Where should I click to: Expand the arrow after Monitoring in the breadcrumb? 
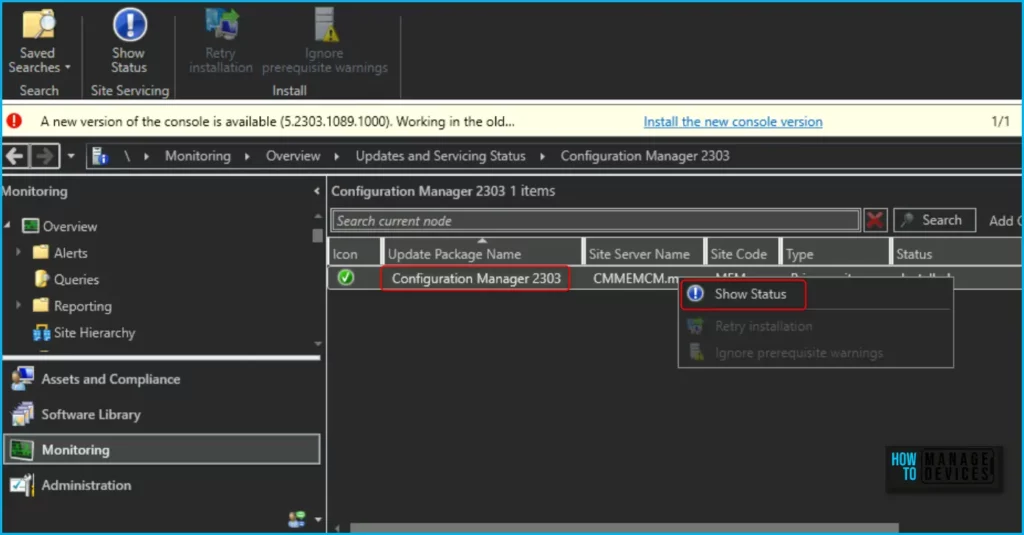[x=248, y=156]
